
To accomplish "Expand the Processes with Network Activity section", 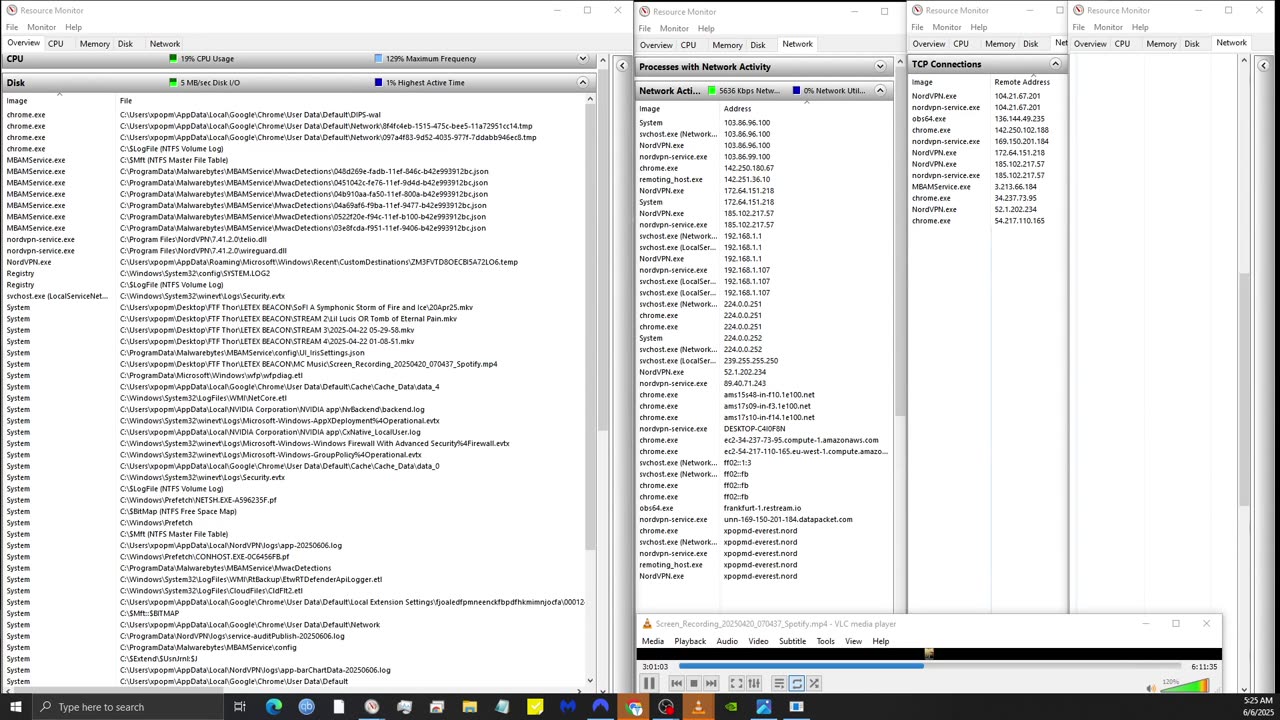I will (x=880, y=67).
